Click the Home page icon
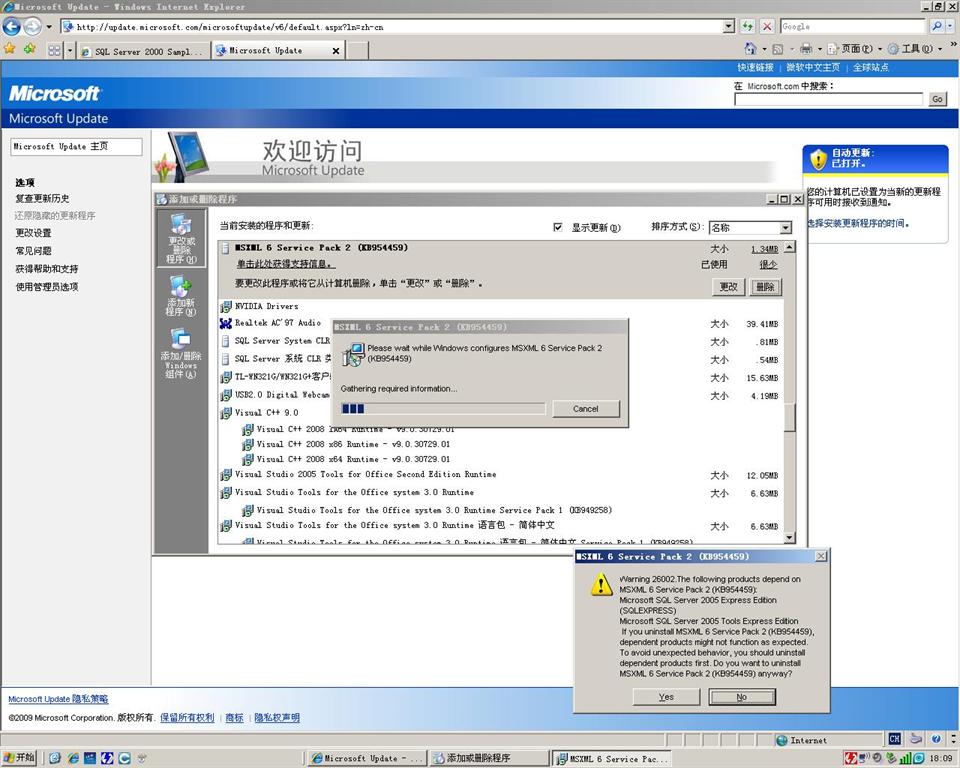 pyautogui.click(x=750, y=49)
